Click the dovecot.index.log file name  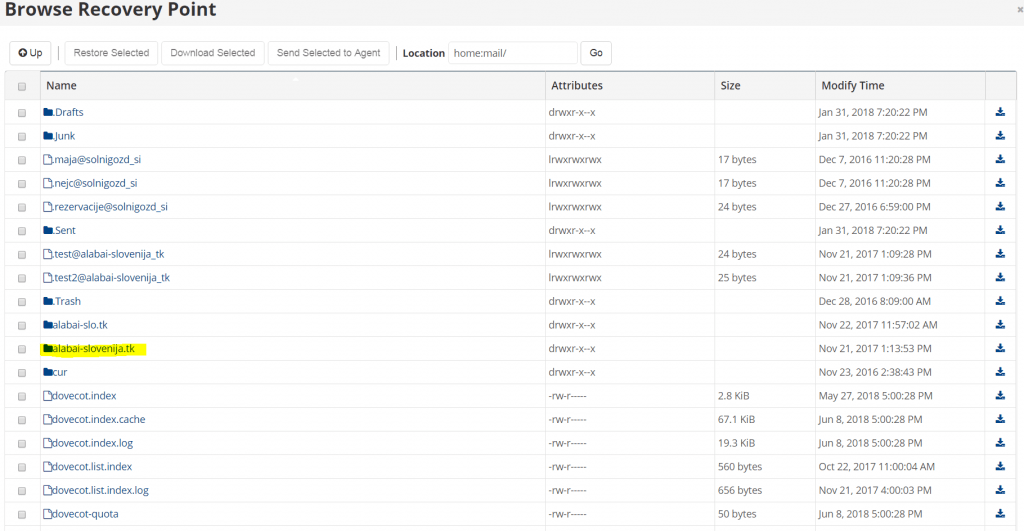88,443
